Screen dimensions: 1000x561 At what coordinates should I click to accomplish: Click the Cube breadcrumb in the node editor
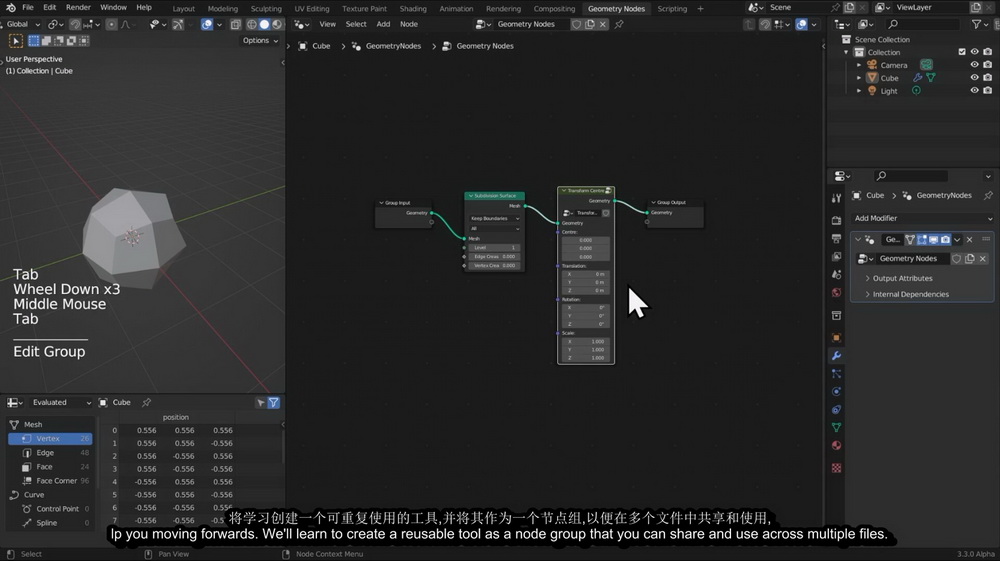(314, 46)
